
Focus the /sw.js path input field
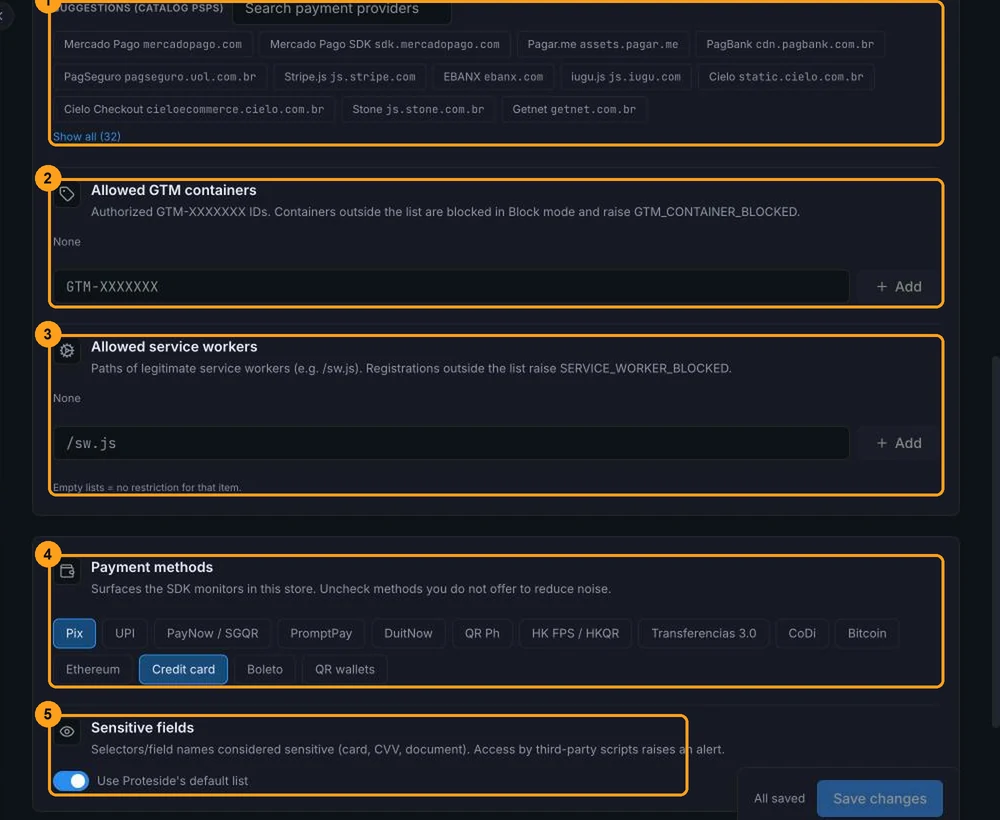pos(451,443)
